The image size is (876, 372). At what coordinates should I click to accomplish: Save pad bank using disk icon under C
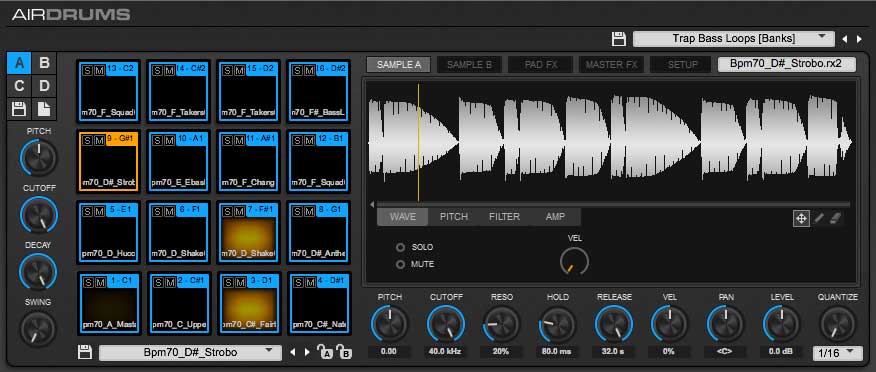[x=19, y=109]
